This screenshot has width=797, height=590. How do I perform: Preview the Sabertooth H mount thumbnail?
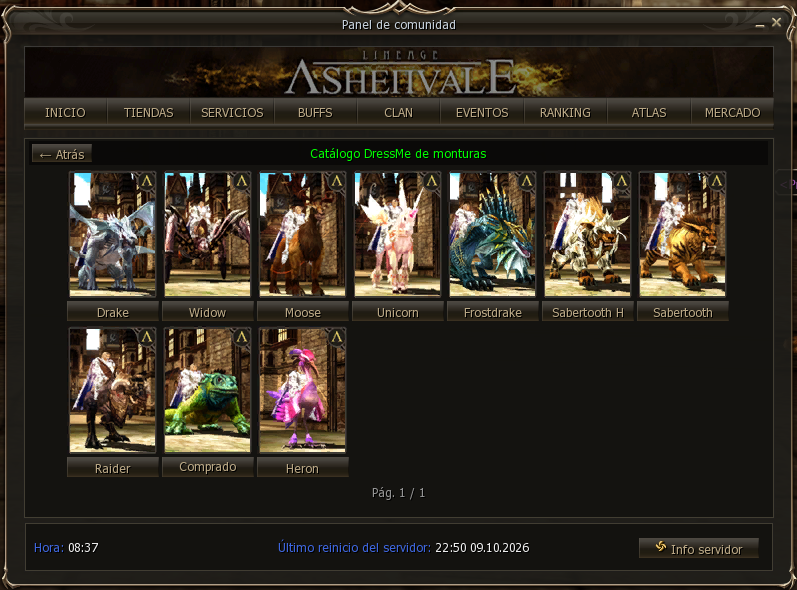pos(588,234)
